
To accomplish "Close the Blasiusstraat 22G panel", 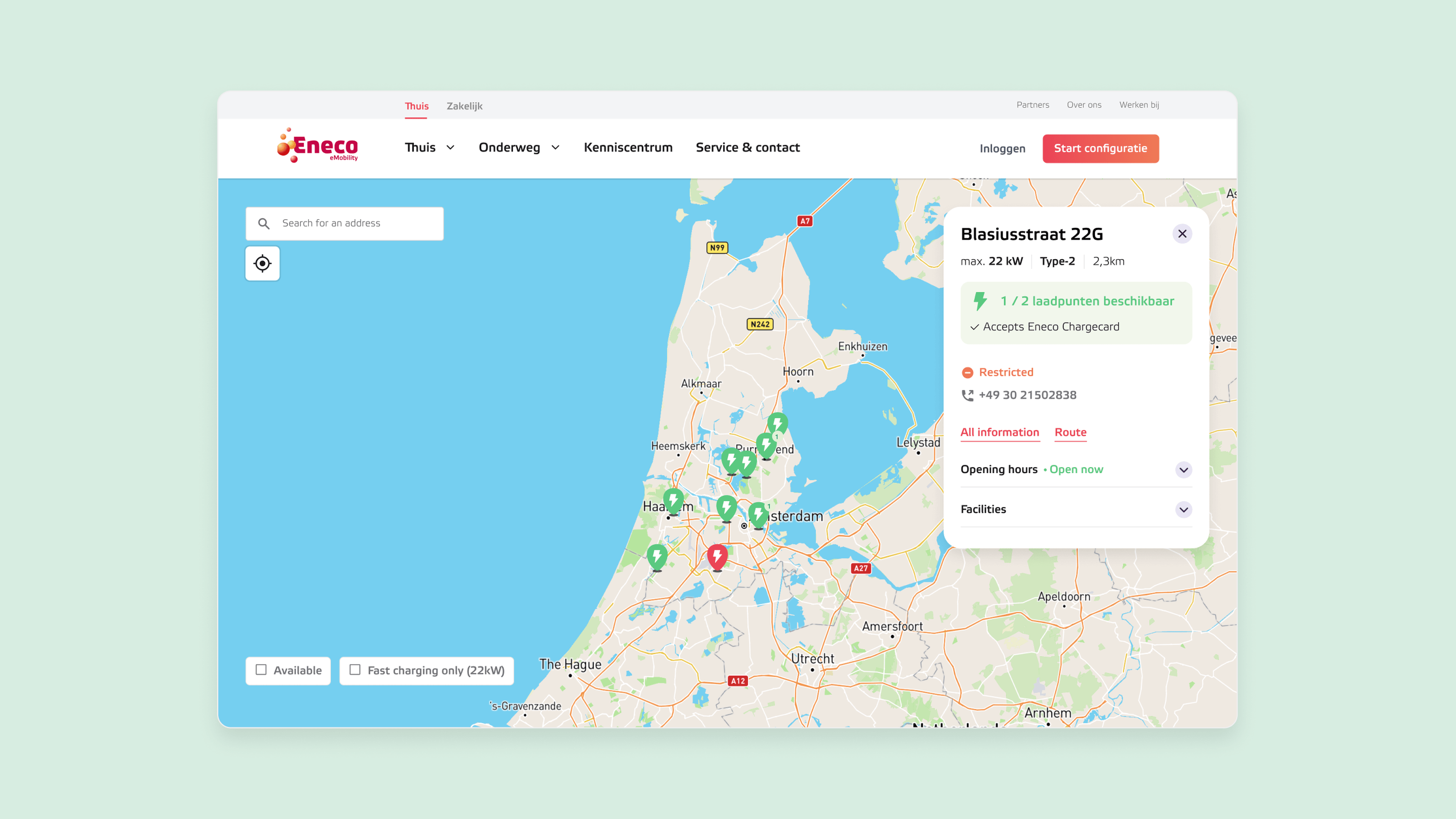I will click(x=1182, y=234).
